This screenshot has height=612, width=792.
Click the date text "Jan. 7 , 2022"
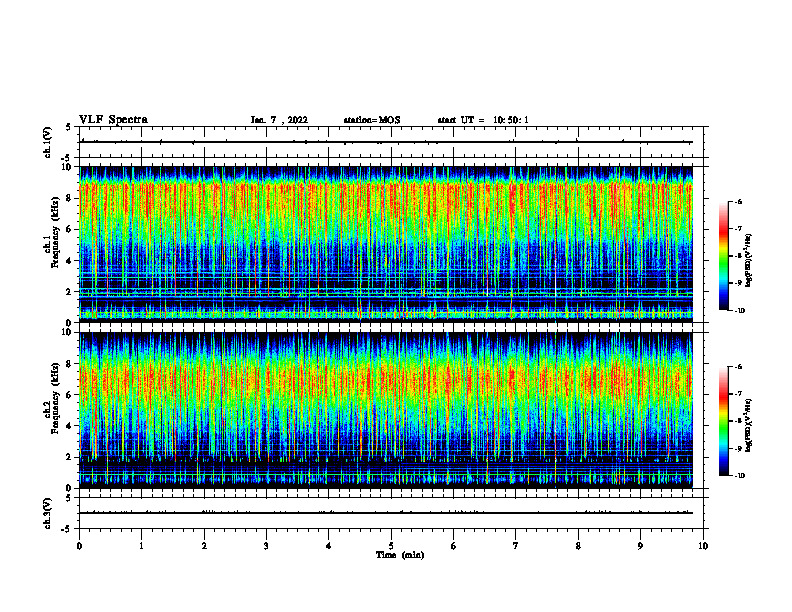click(279, 120)
